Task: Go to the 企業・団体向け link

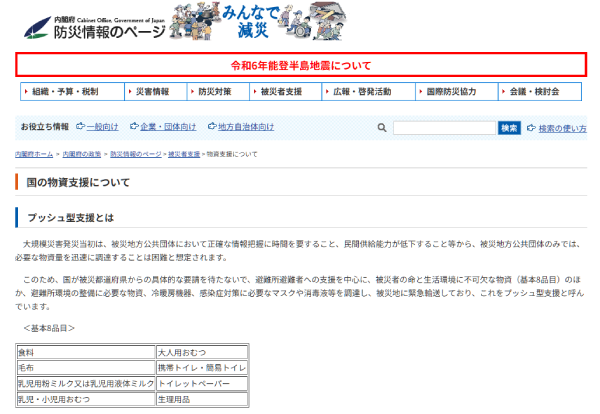Action: click(x=166, y=128)
